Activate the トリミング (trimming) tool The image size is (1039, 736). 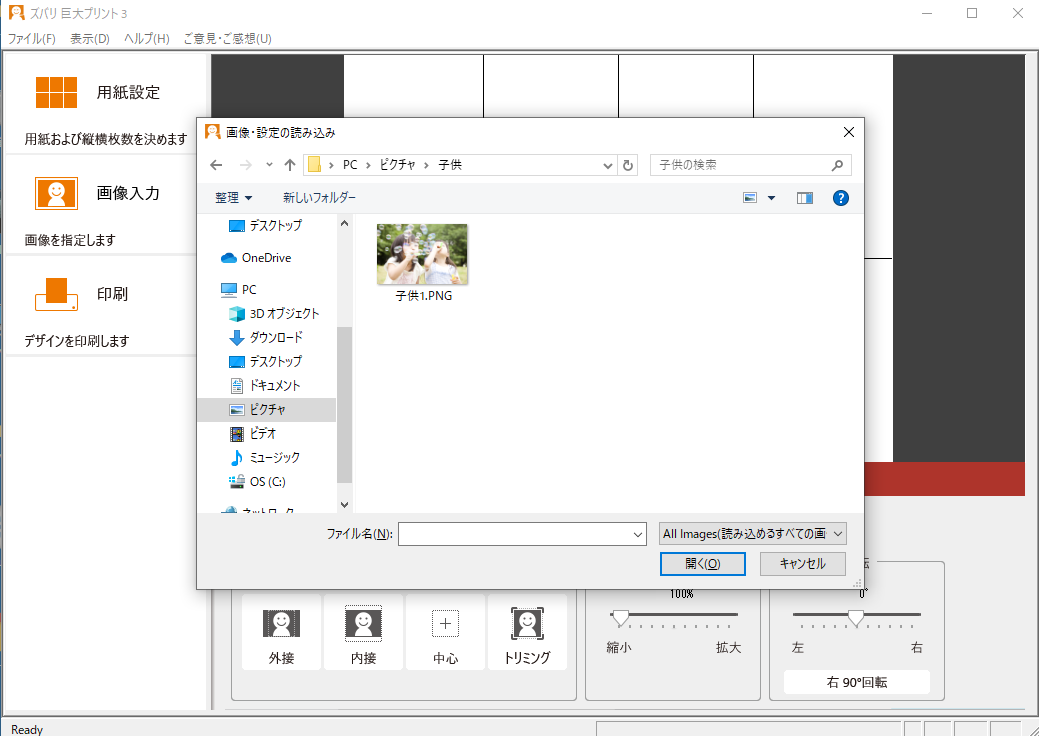(527, 632)
